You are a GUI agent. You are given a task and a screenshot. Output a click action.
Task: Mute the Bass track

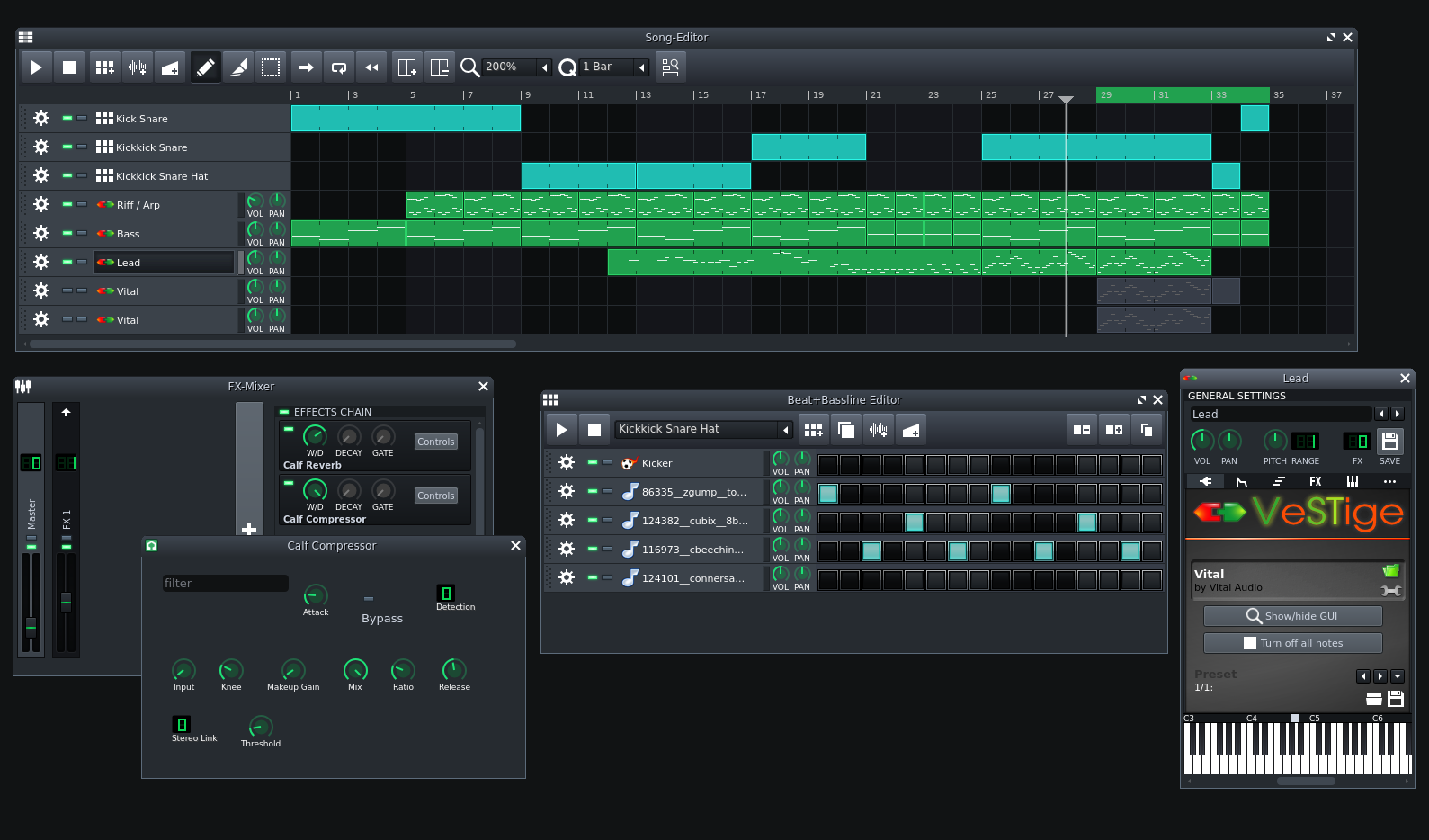tap(67, 233)
